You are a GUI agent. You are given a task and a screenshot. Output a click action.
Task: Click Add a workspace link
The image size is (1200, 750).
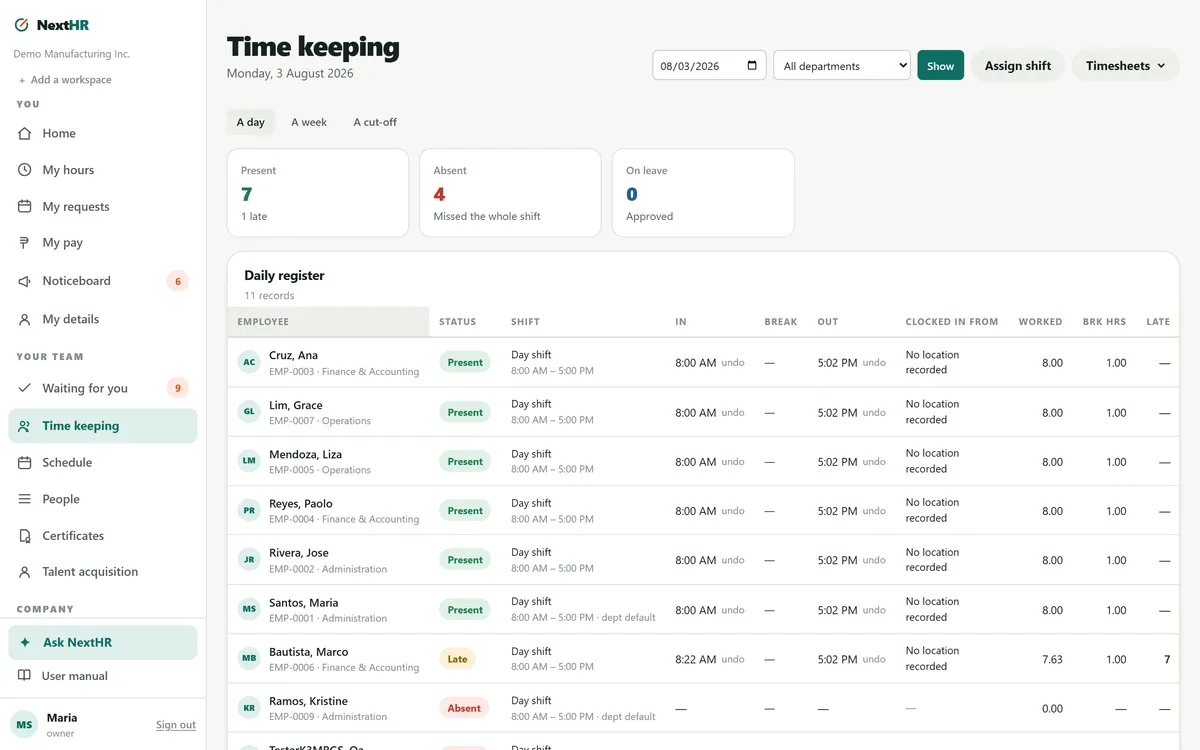[65, 80]
